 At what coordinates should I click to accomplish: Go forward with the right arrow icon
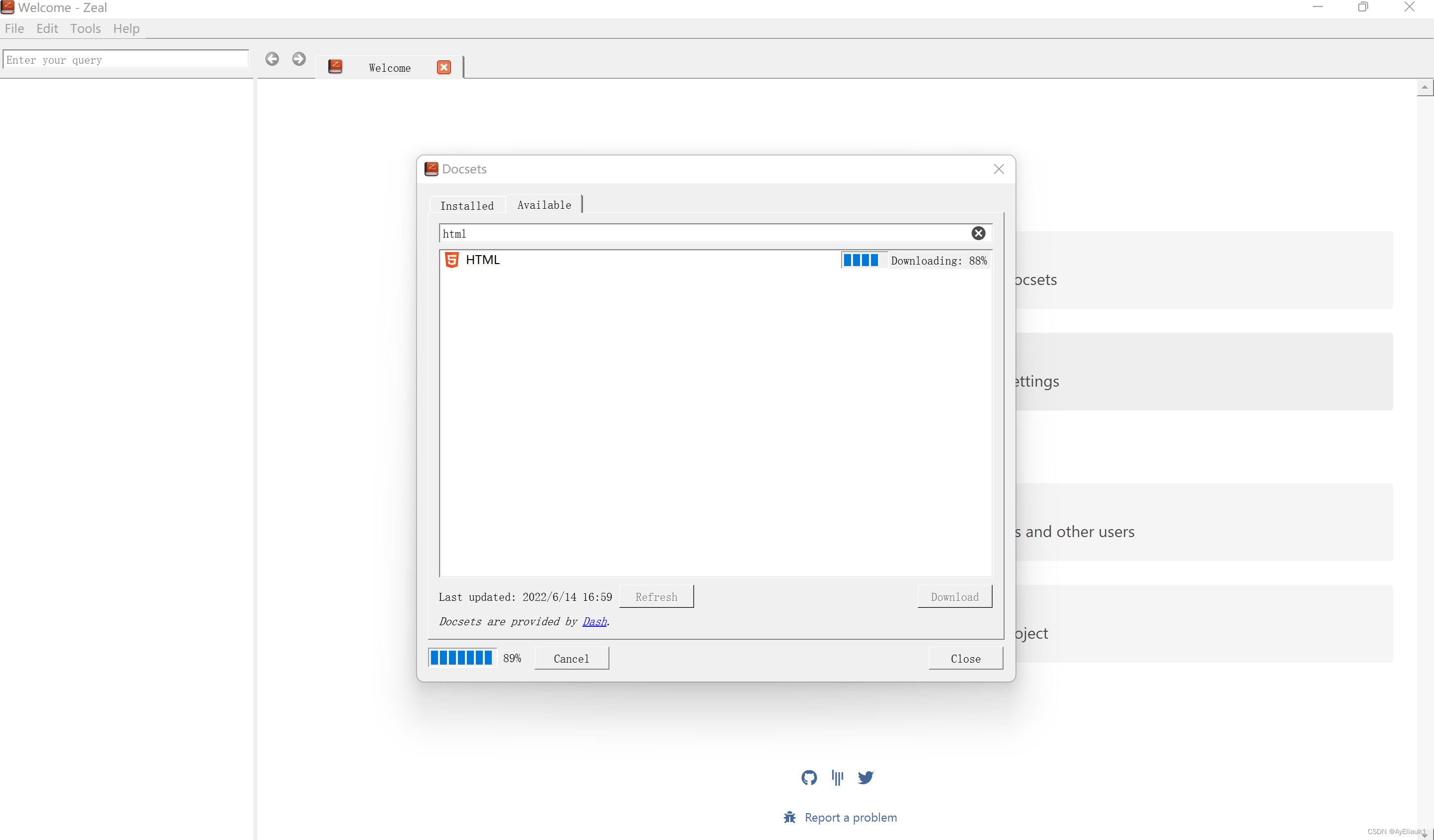(x=299, y=59)
